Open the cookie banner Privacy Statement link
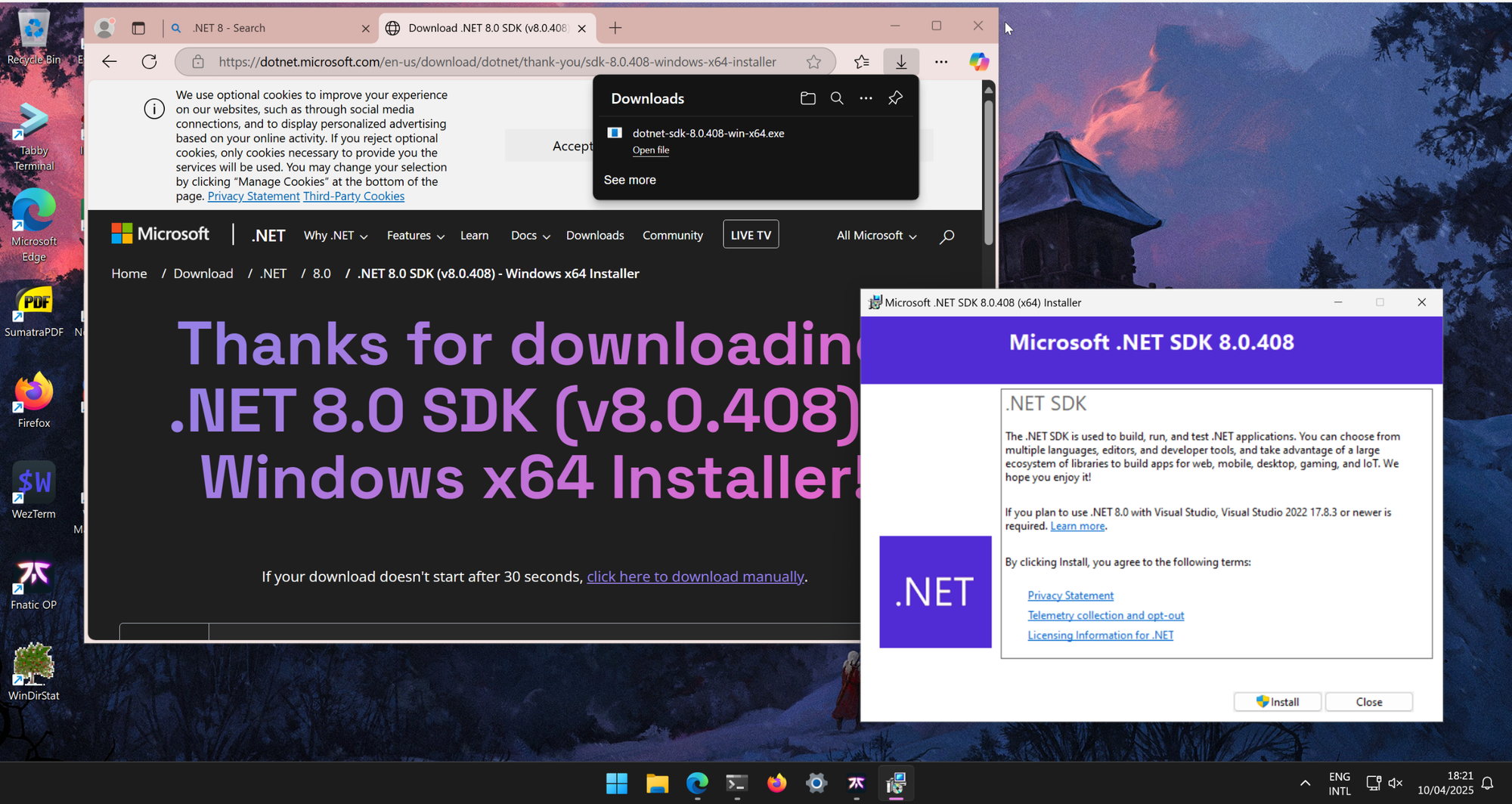 point(253,196)
